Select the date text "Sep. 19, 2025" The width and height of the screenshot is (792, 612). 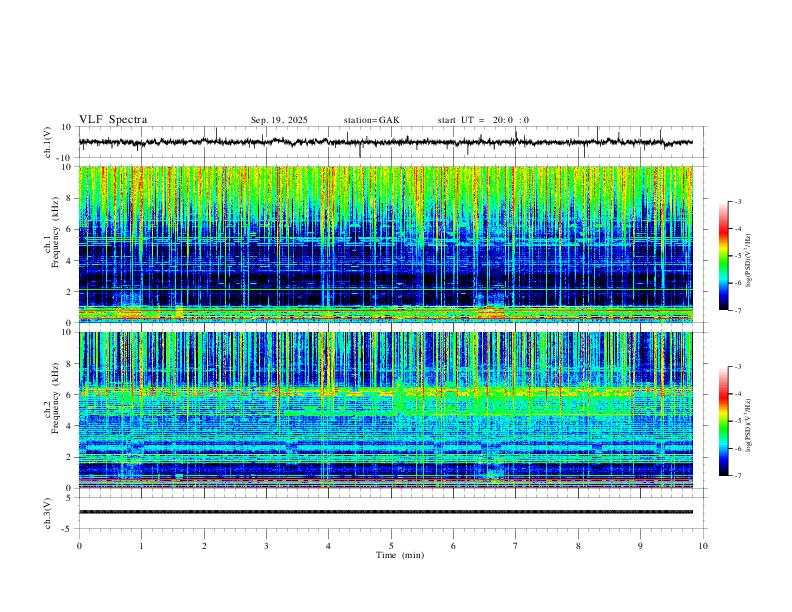(279, 120)
